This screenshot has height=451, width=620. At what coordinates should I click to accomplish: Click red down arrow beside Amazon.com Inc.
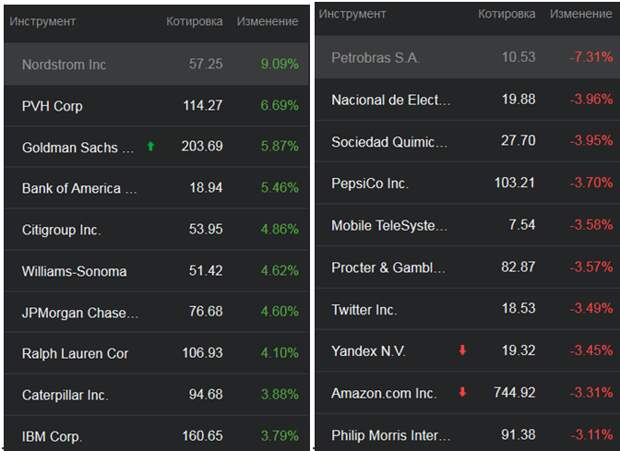click(x=462, y=392)
